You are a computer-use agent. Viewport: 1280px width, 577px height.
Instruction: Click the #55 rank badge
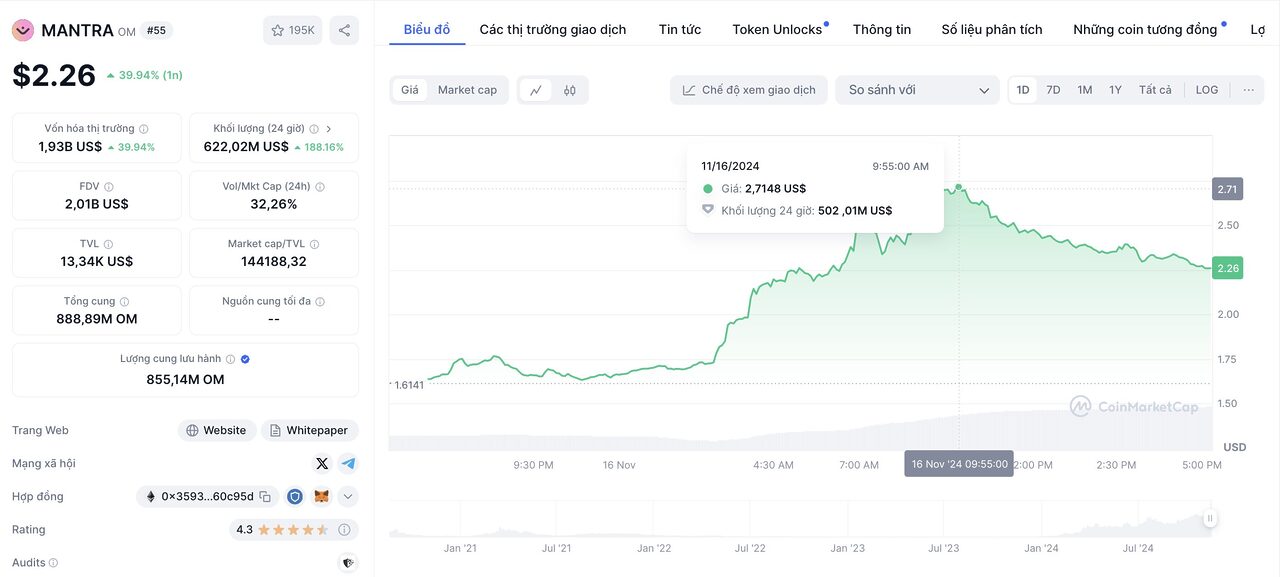click(156, 31)
